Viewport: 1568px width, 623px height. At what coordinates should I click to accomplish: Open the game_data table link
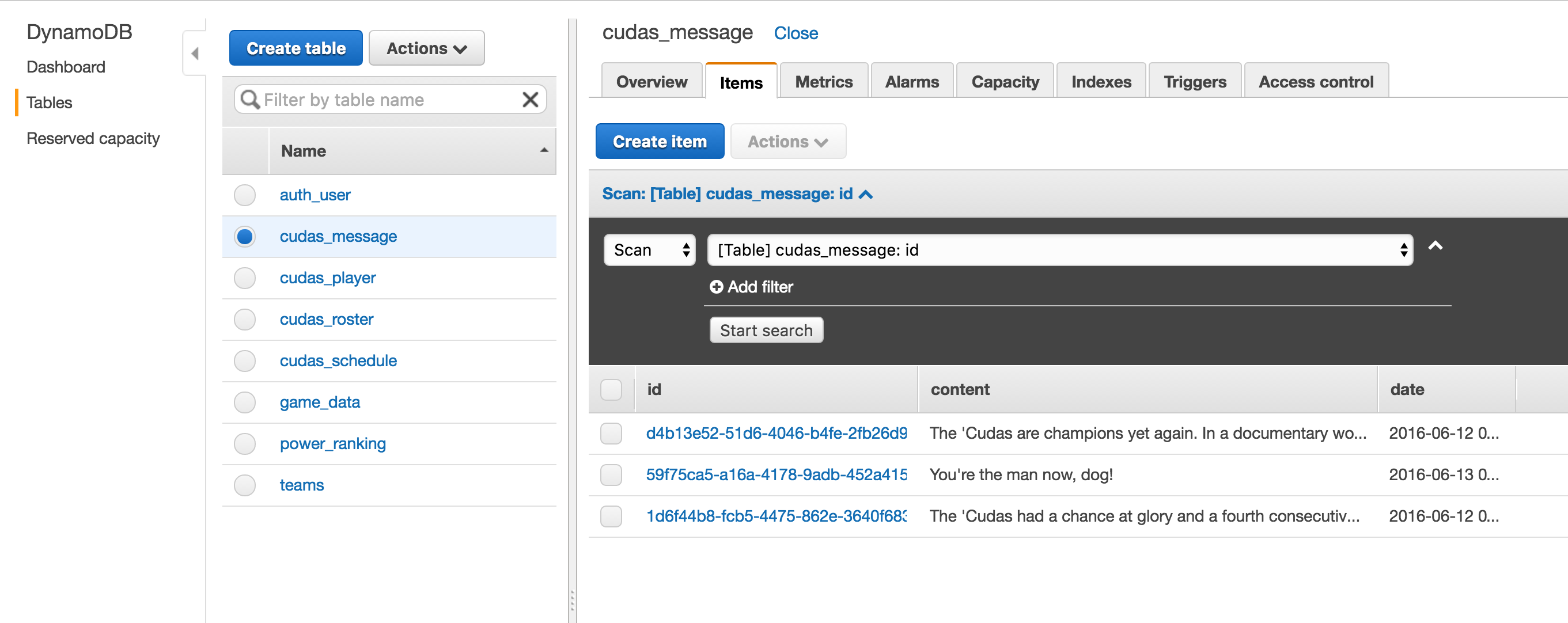(320, 402)
